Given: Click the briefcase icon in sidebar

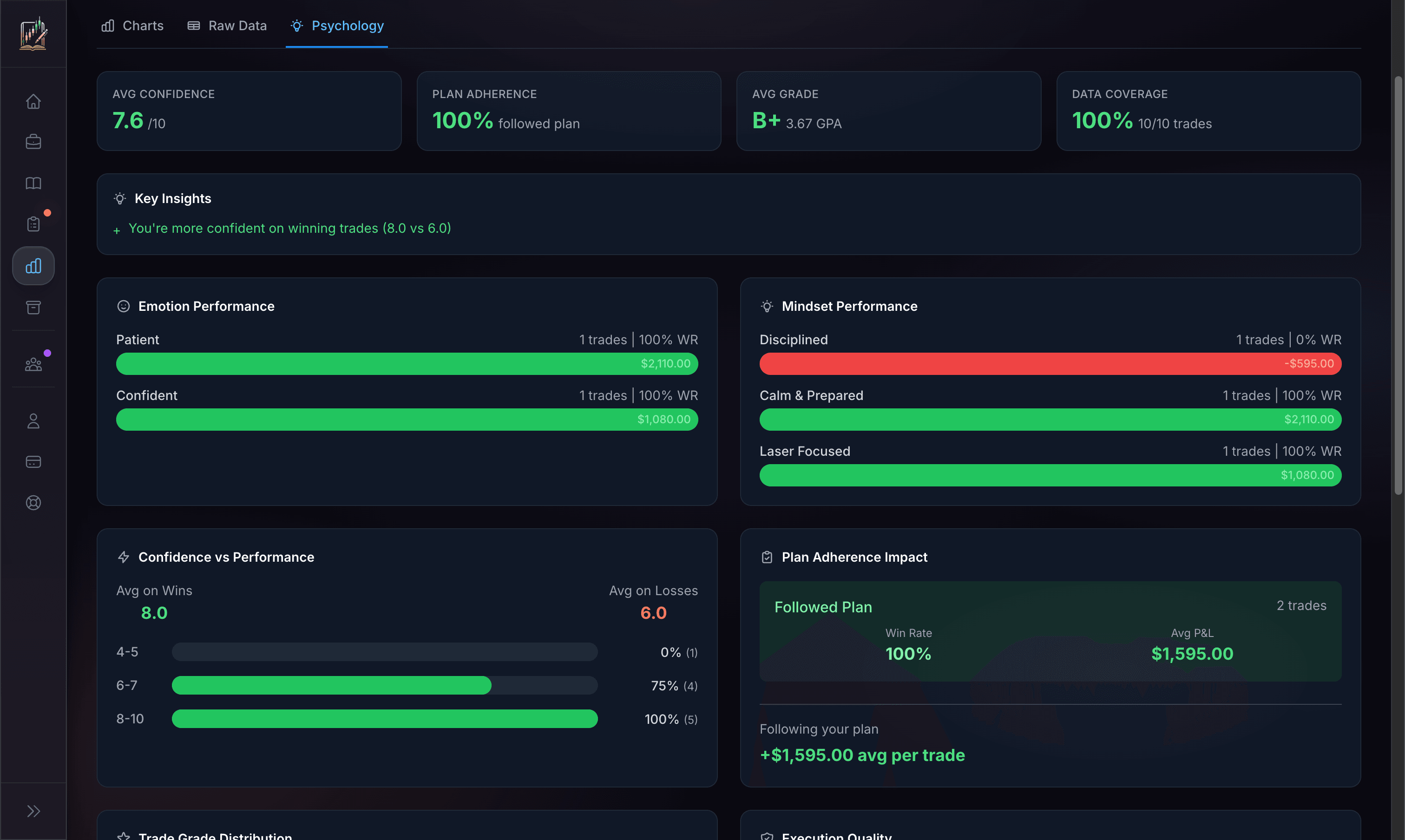Looking at the screenshot, I should (x=33, y=142).
